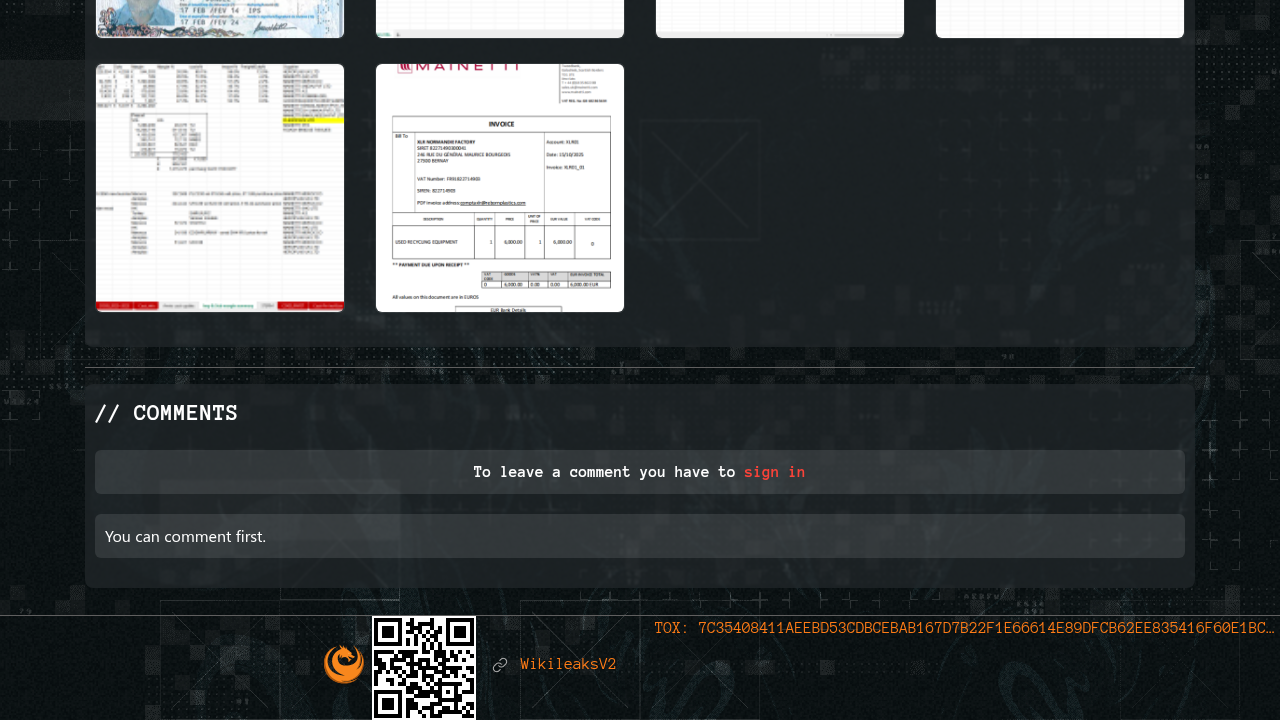Click the Mainetti logo on the invoice thumbnail
Image resolution: width=1280 pixels, height=720 pixels.
point(459,68)
